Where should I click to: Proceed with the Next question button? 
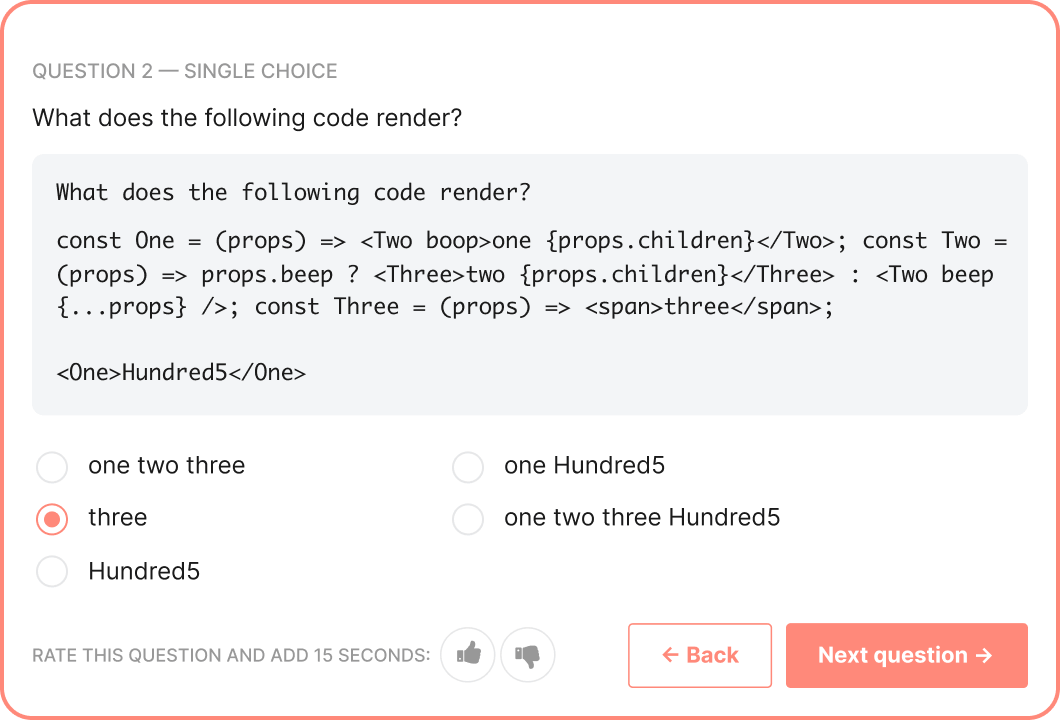pyautogui.click(x=906, y=655)
